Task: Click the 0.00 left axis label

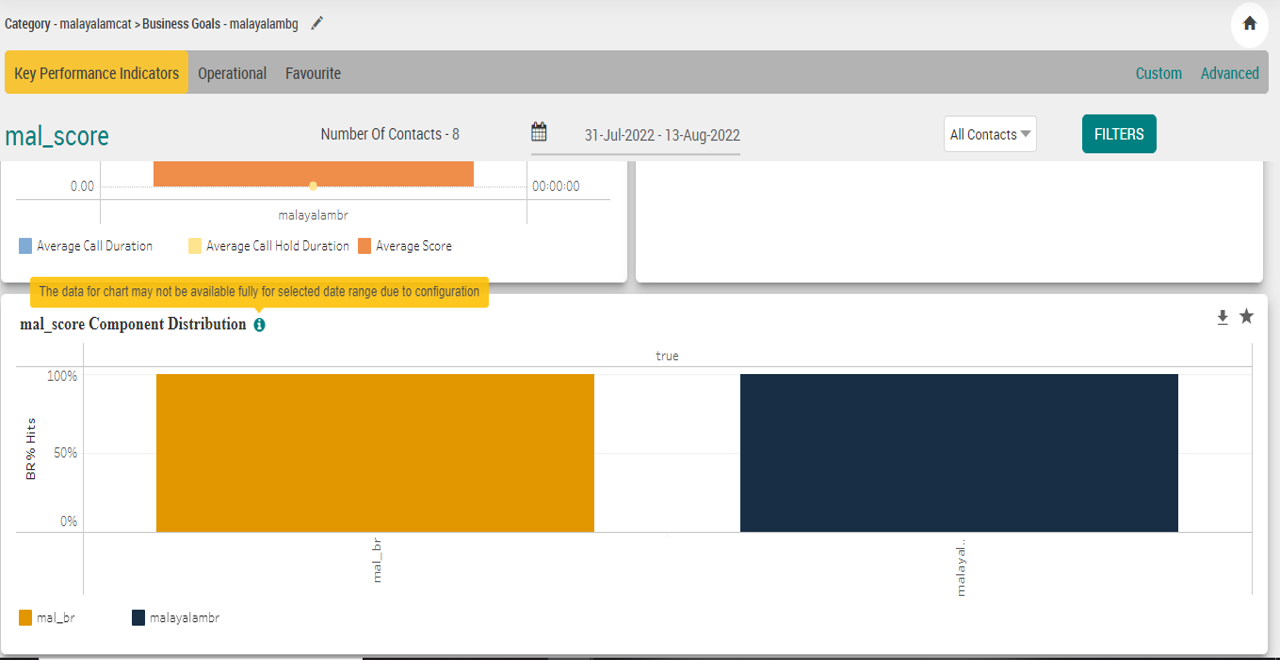Action: pos(82,186)
